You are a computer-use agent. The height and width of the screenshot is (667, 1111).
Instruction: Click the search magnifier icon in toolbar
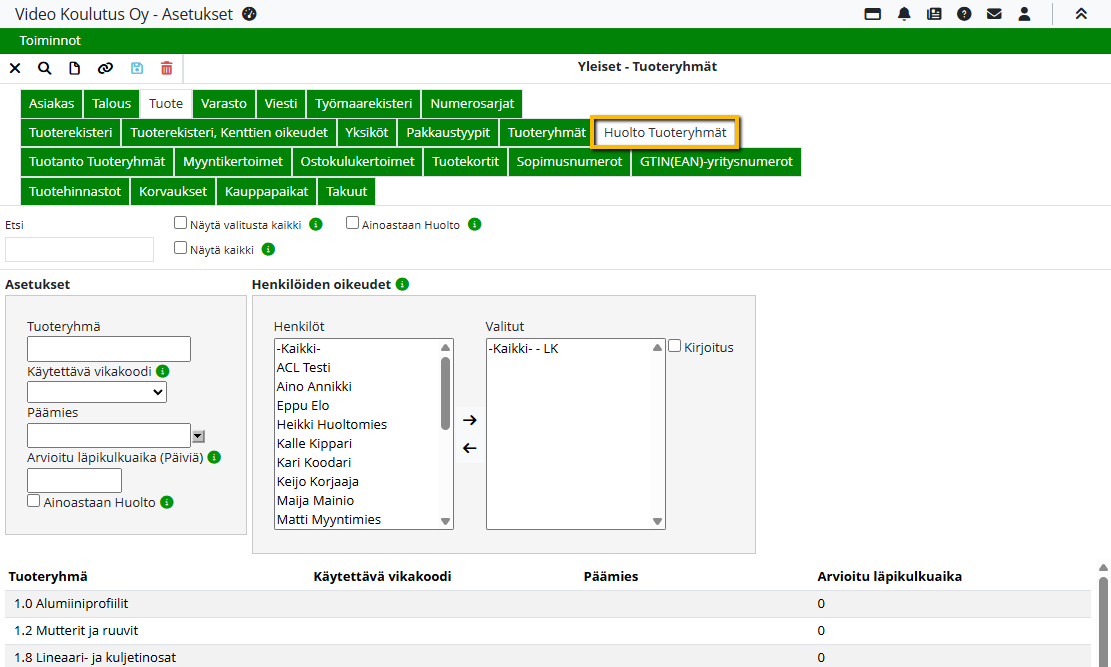pos(45,68)
